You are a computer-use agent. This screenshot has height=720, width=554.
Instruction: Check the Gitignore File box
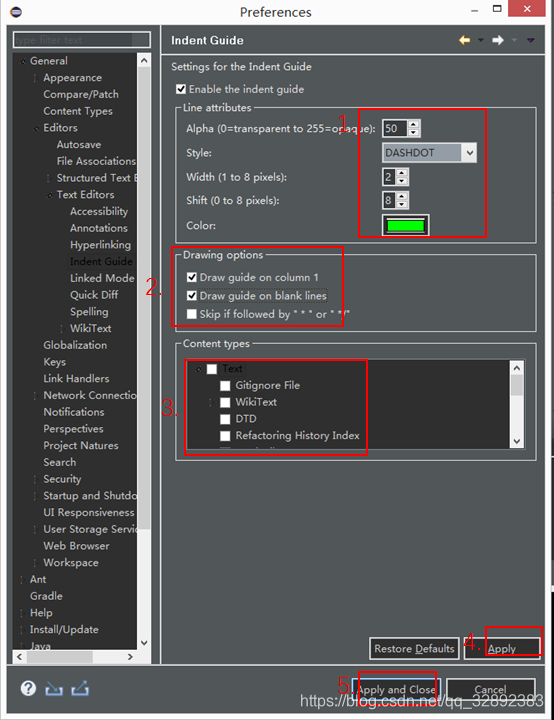[225, 386]
